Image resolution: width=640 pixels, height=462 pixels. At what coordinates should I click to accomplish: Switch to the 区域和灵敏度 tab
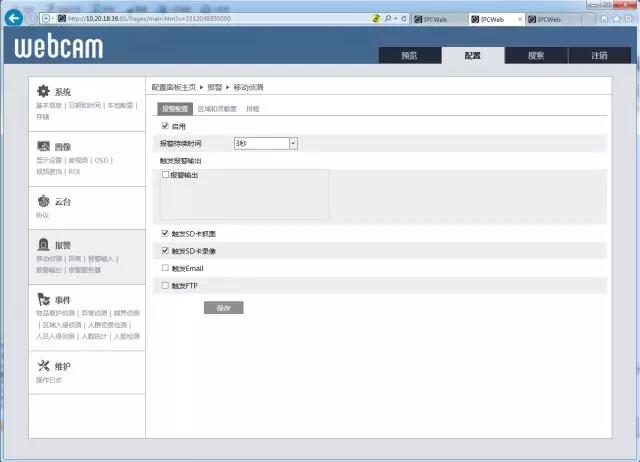(x=217, y=108)
